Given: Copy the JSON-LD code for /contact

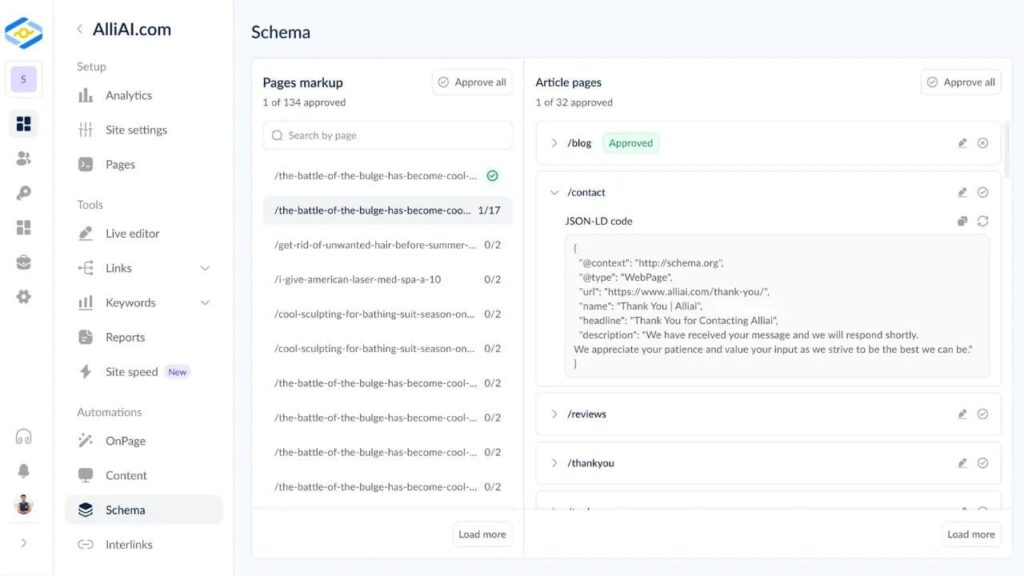Looking at the screenshot, I should 962,221.
